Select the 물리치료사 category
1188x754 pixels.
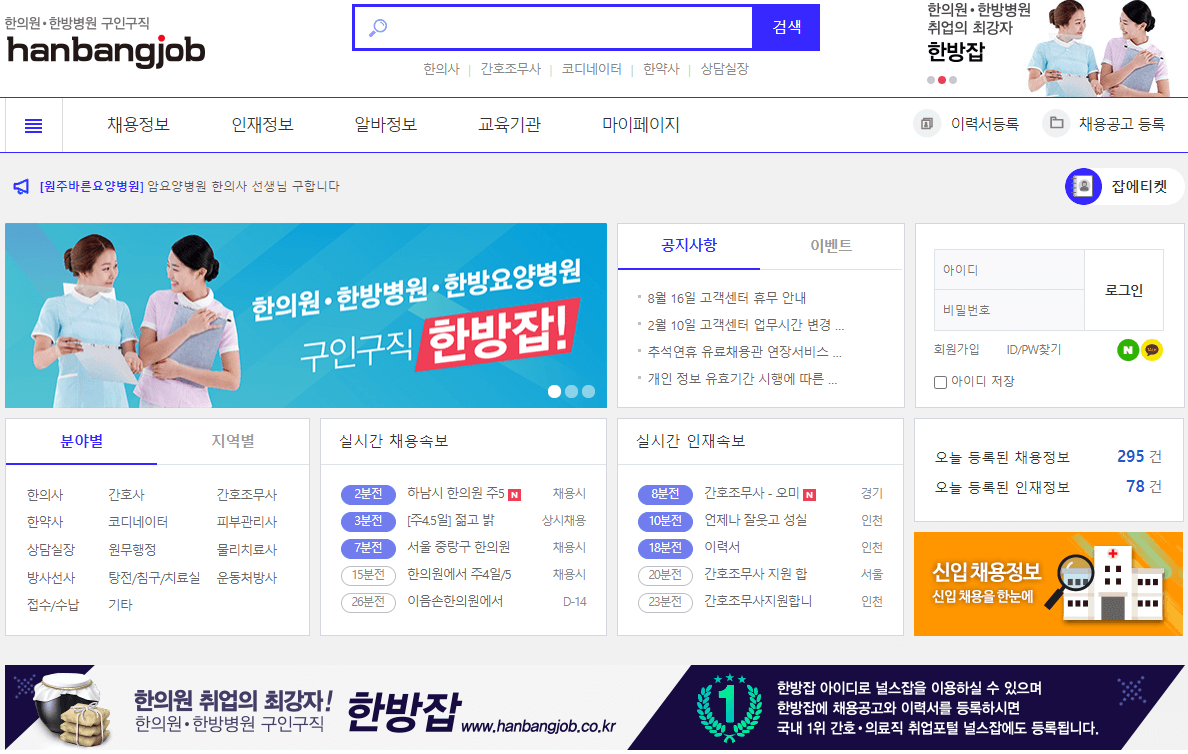(247, 550)
